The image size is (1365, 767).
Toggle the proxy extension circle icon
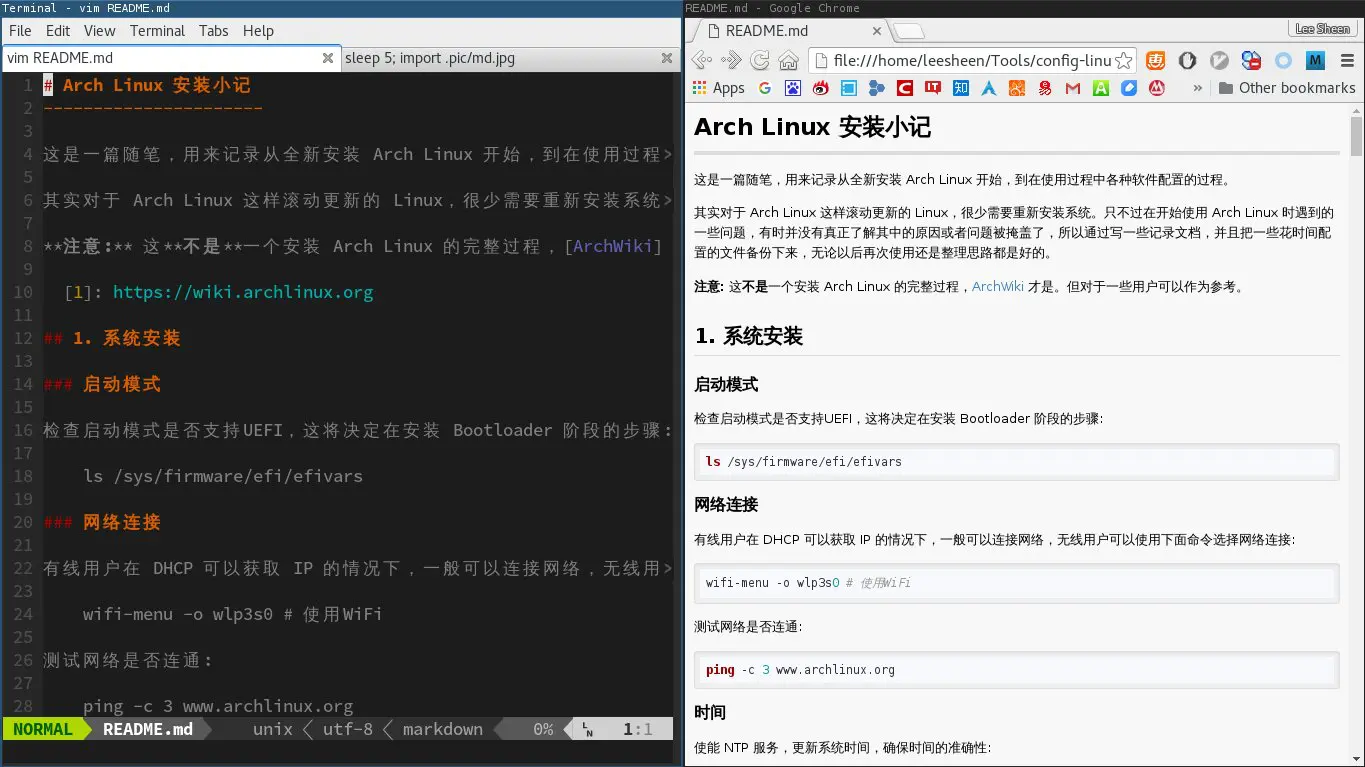[1284, 60]
